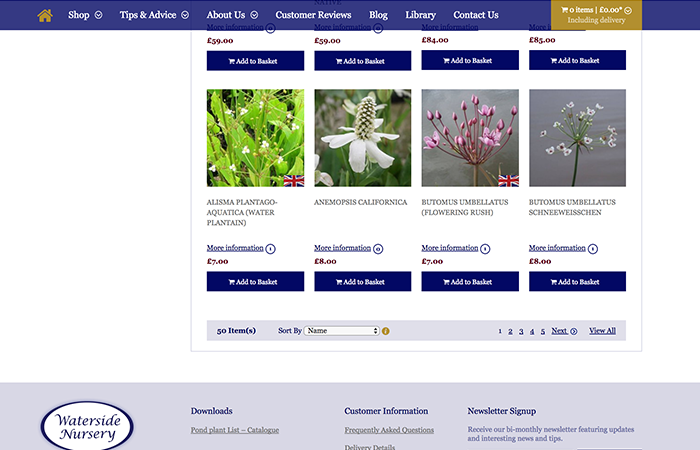
Task: Open More information for Butomus Schneeweisschen
Action: pos(557,248)
